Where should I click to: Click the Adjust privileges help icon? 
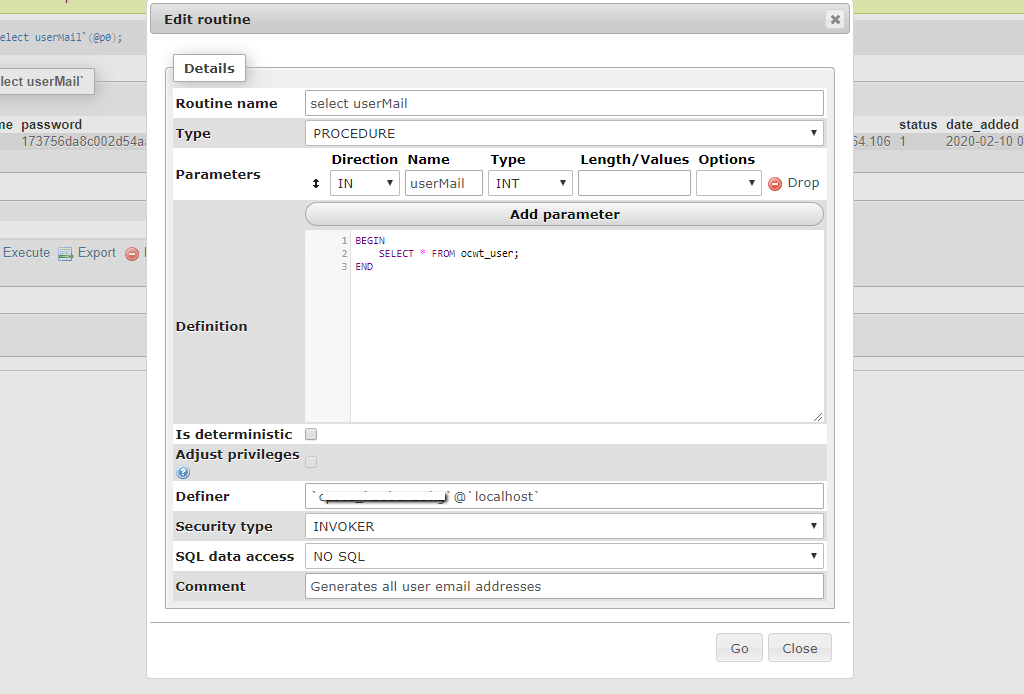[183, 473]
